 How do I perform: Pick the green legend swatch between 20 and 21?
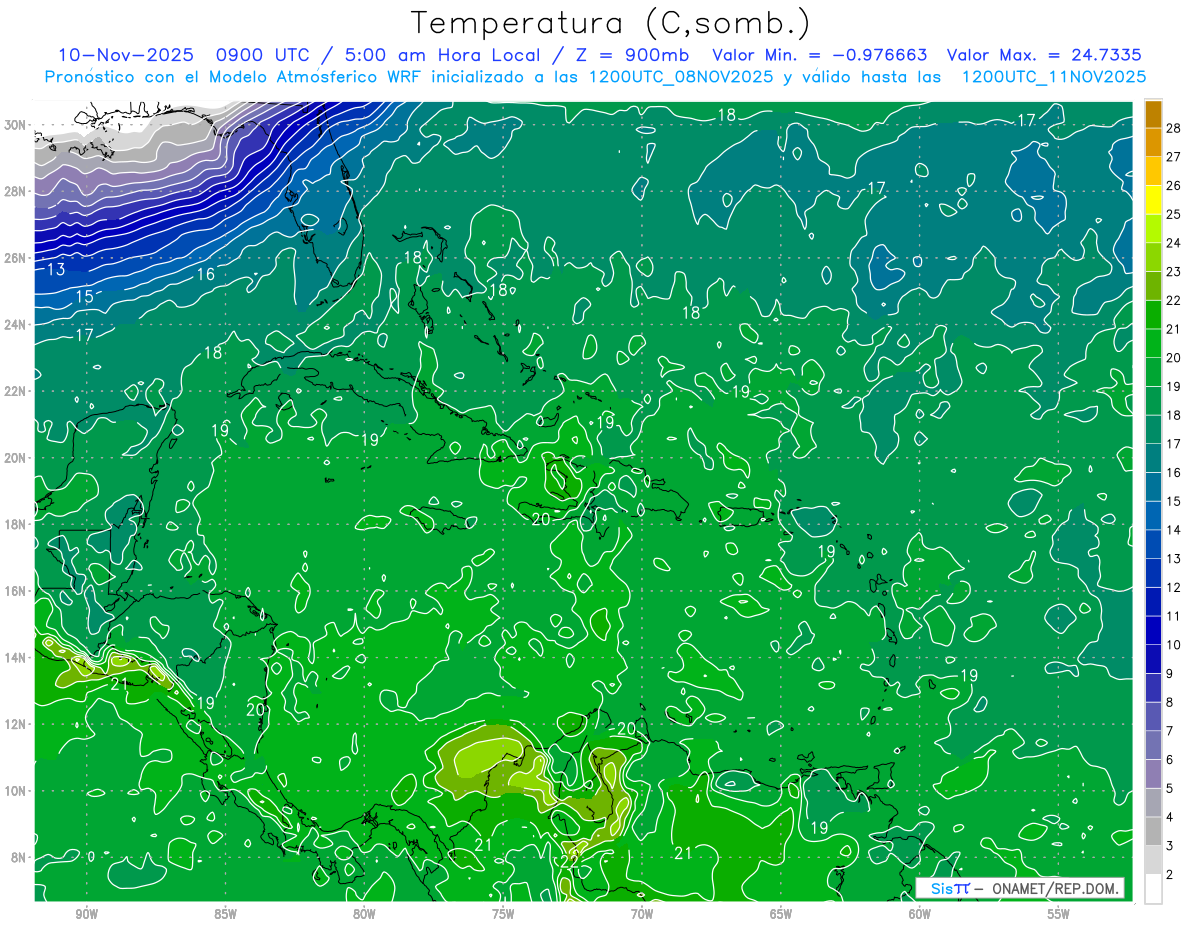[1153, 343]
